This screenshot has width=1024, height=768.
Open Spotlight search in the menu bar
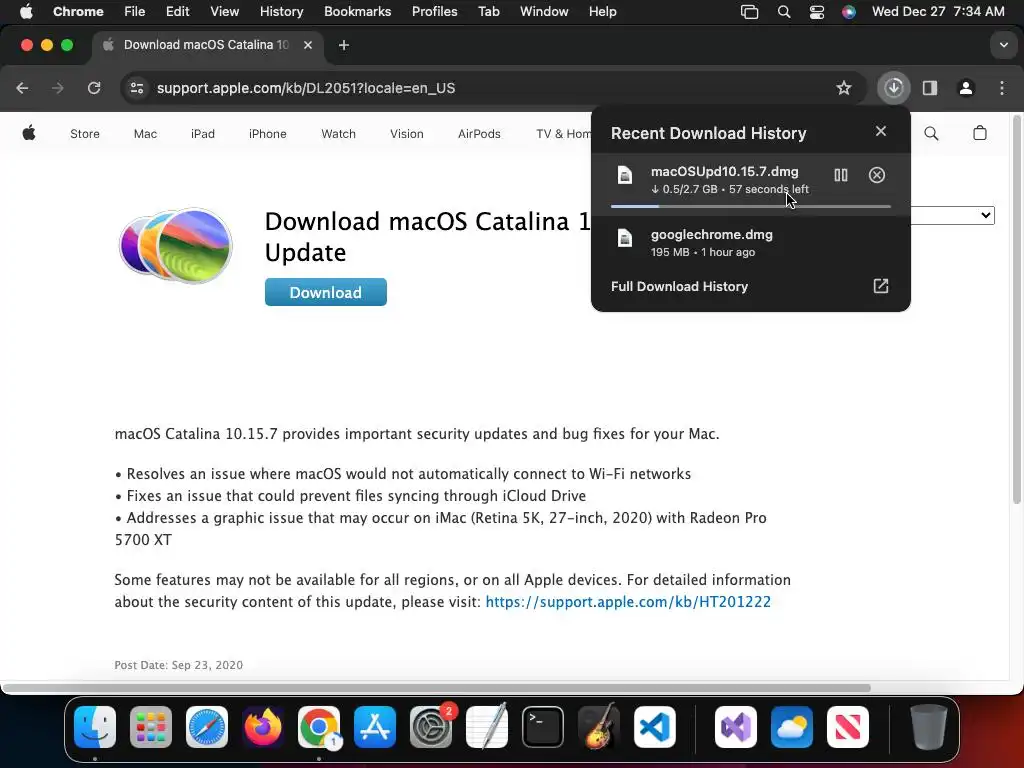(x=784, y=12)
